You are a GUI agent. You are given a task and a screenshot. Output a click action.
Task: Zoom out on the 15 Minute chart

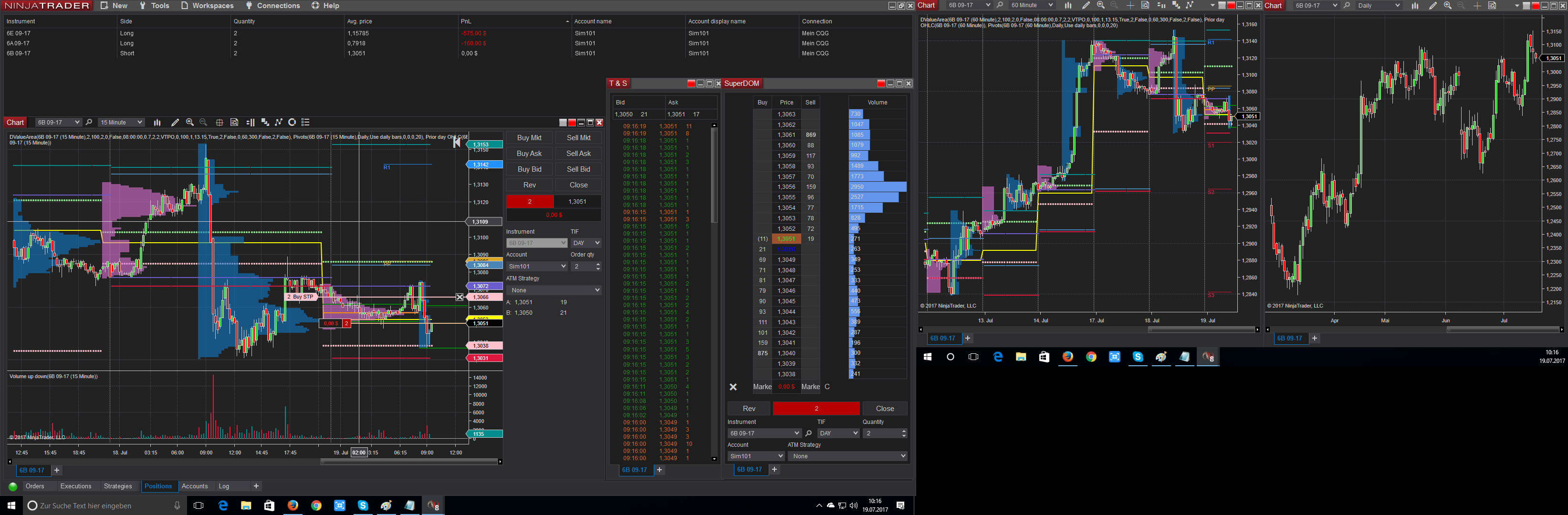tap(204, 123)
